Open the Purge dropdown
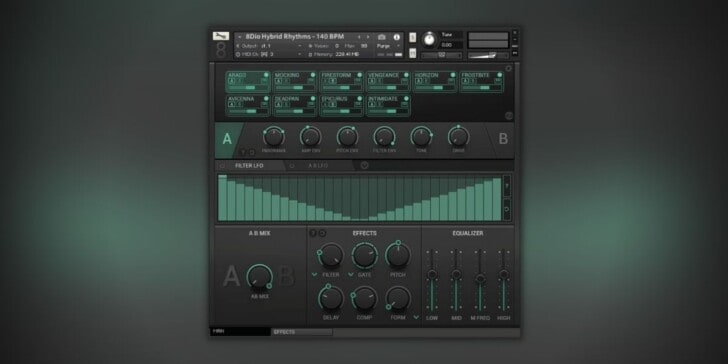The width and height of the screenshot is (728, 364). pyautogui.click(x=388, y=46)
